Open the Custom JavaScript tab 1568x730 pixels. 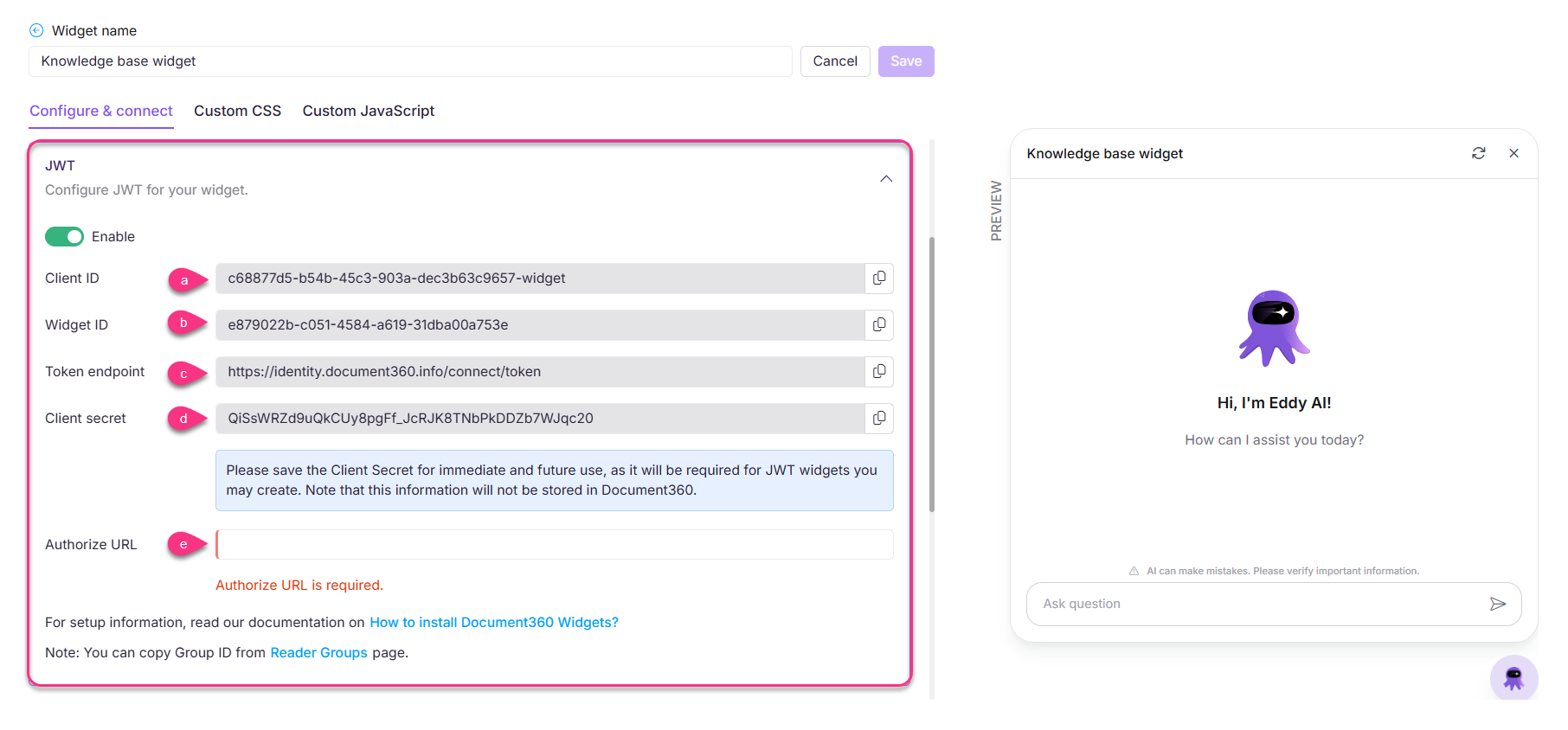click(x=369, y=111)
